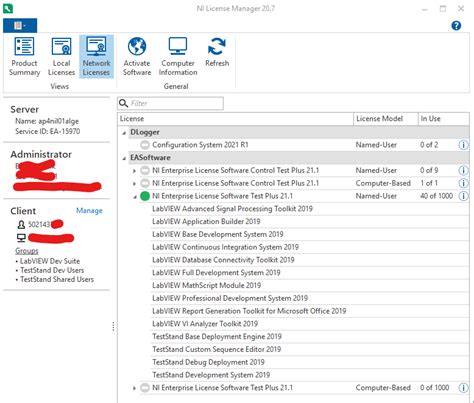Image resolution: width=474 pixels, height=403 pixels.
Task: Click the Manage link in Client section
Action: click(89, 211)
